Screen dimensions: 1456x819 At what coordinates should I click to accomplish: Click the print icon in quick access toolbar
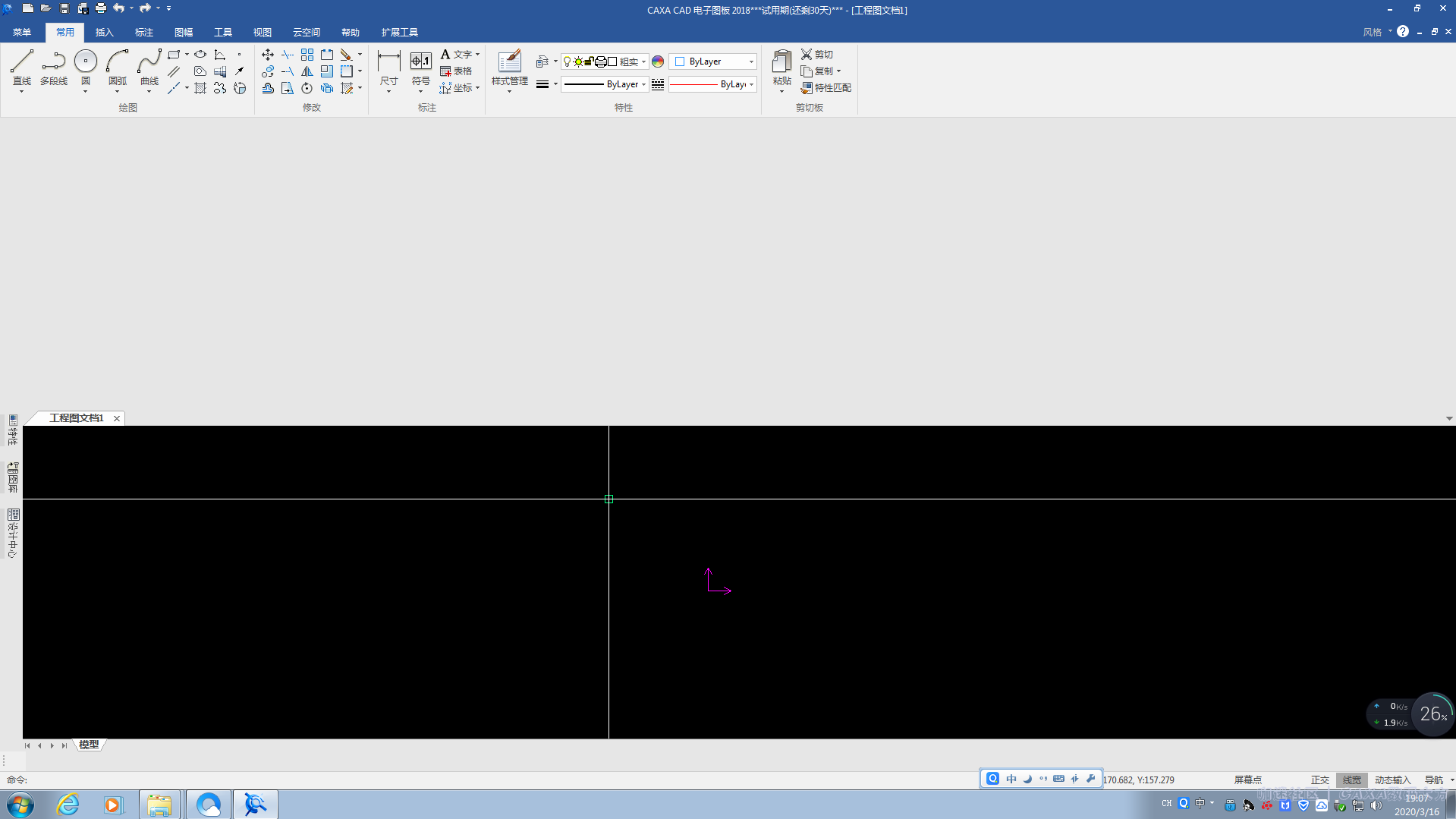coord(101,8)
